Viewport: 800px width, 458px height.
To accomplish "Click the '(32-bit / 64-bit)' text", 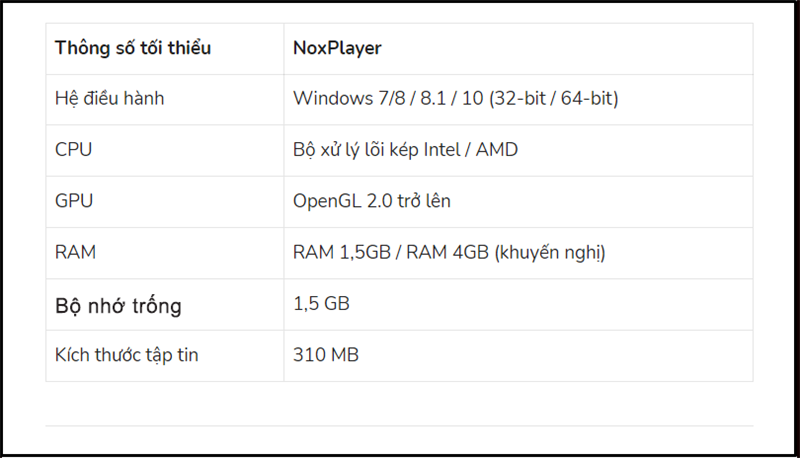I will (554, 98).
